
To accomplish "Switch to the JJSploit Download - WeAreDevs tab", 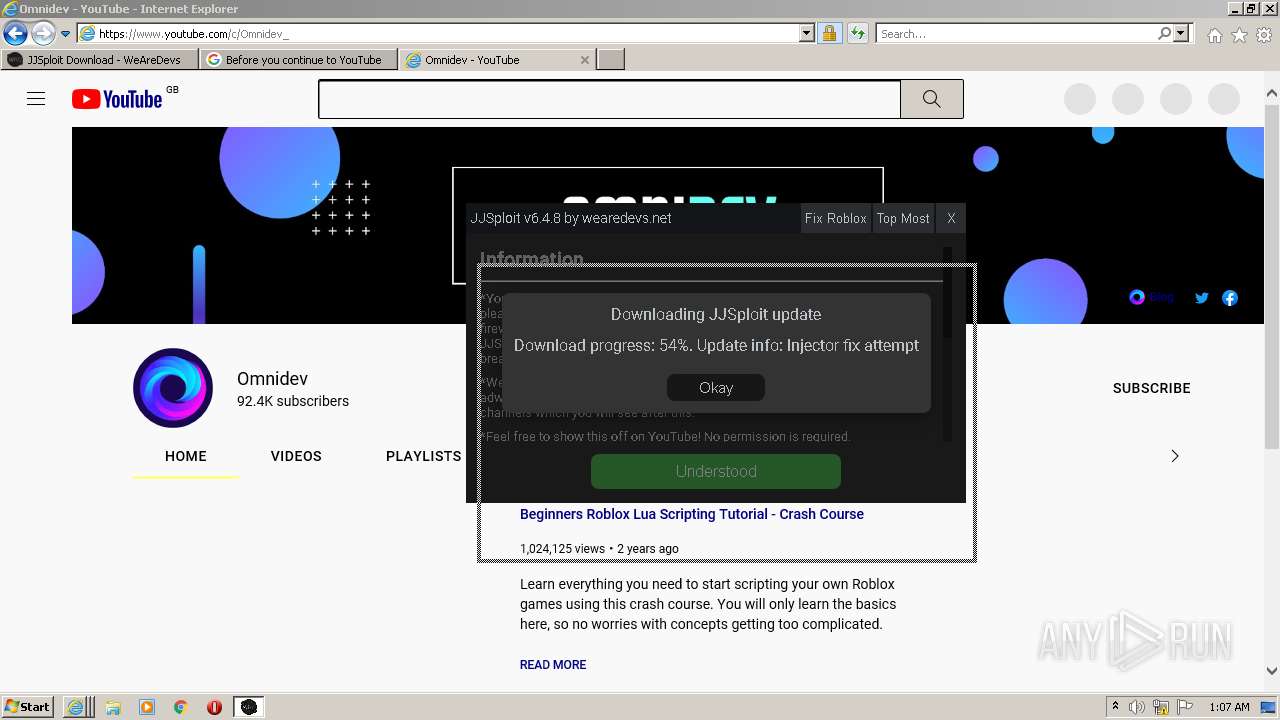I will [100, 60].
